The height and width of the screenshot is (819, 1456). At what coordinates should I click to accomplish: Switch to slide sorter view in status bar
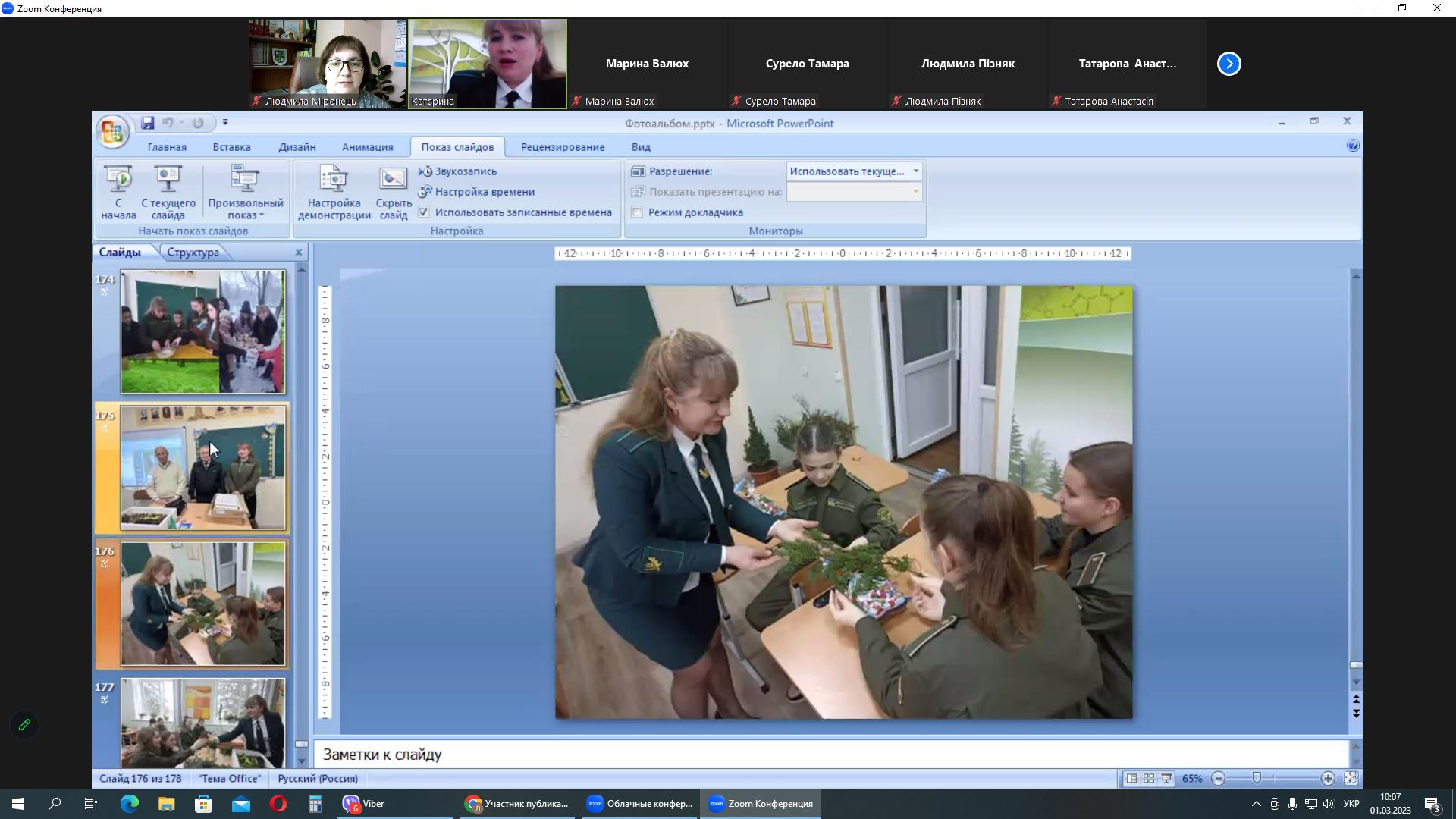1149,779
